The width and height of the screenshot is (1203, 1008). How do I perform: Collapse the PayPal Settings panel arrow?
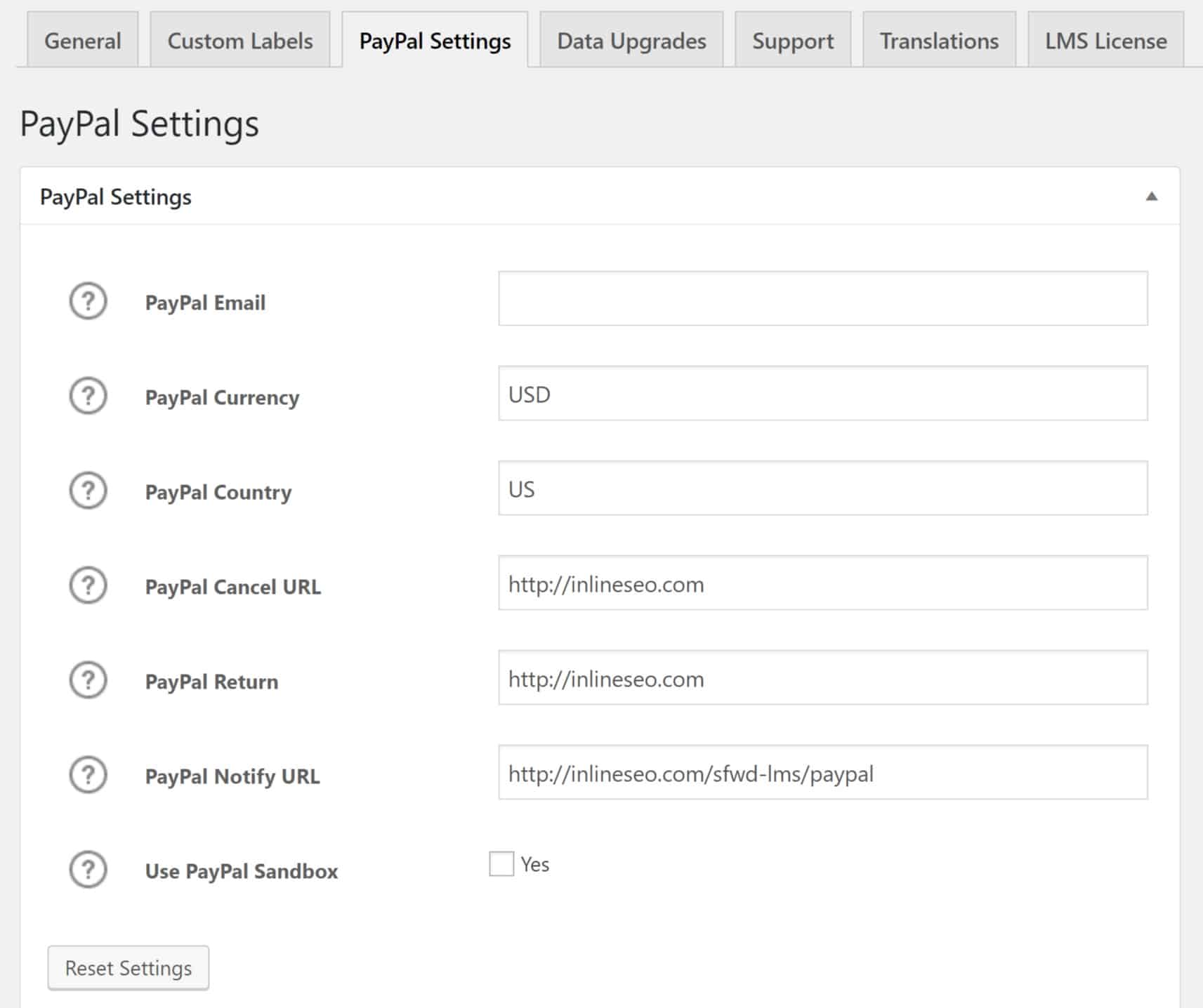[x=1152, y=197]
